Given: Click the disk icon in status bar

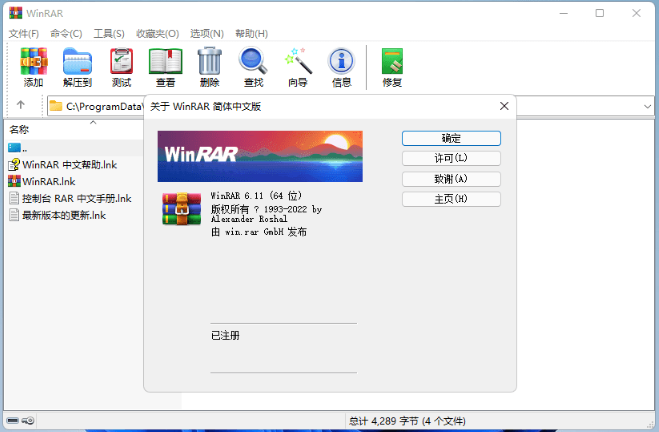Looking at the screenshot, I should 13,420.
